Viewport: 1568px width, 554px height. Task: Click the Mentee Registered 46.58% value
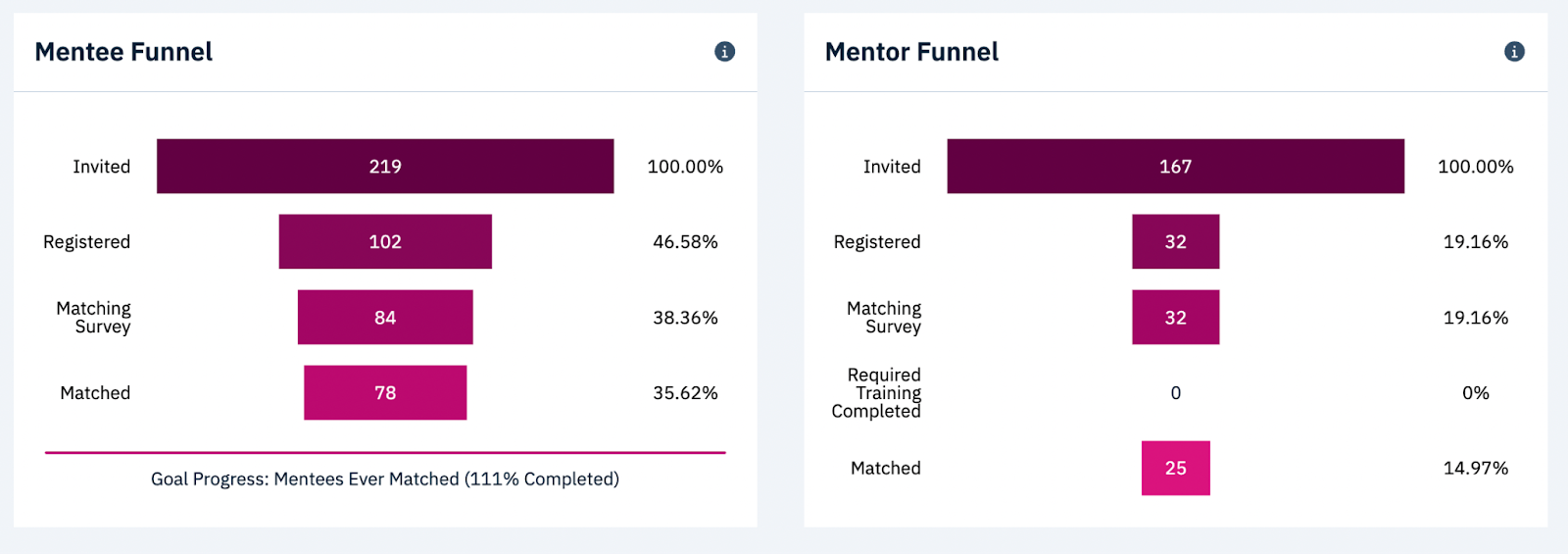pos(685,242)
